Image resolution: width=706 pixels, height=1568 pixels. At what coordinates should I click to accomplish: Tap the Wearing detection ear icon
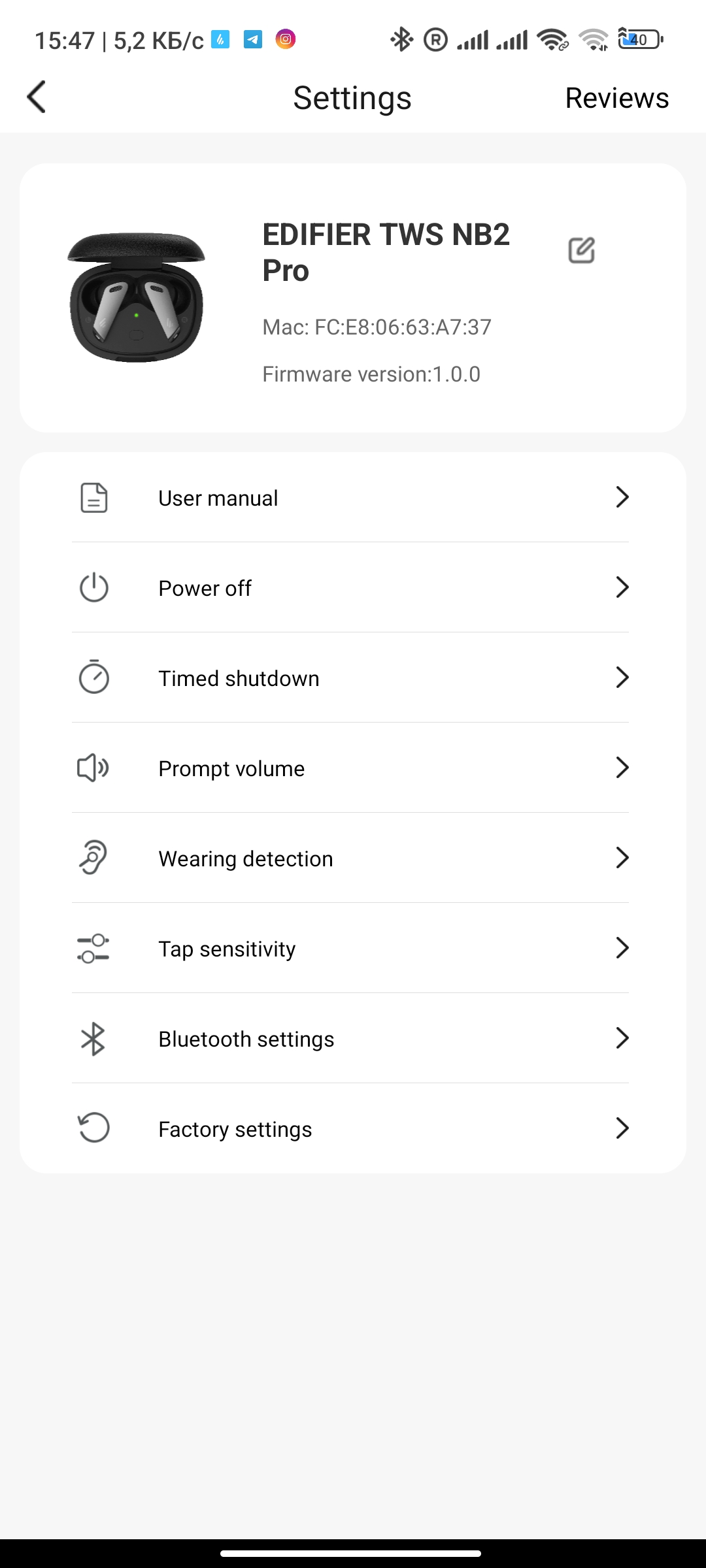(93, 857)
